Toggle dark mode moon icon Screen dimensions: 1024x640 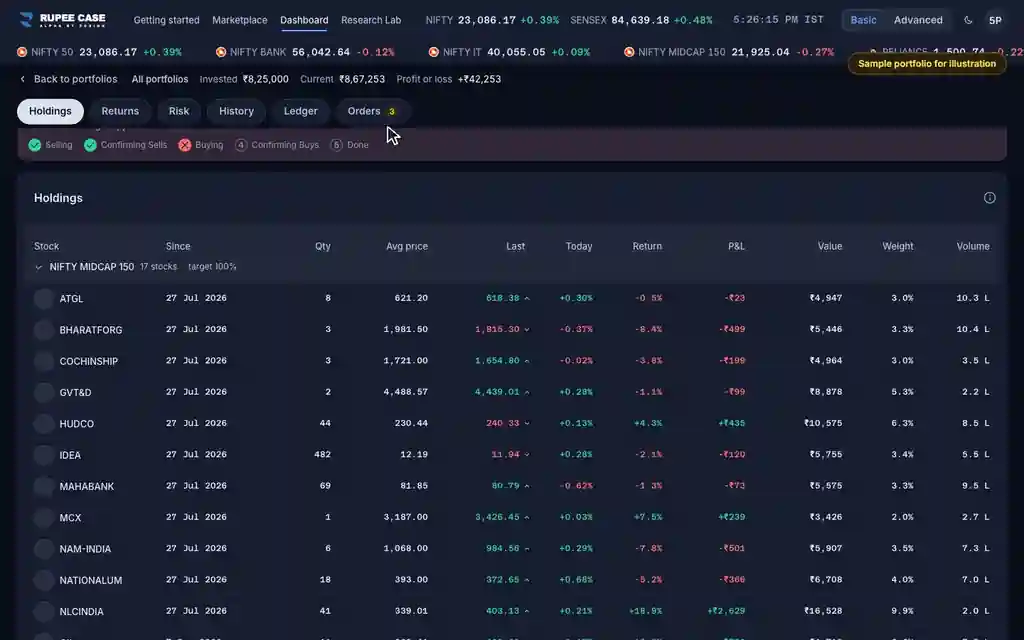[x=968, y=20]
